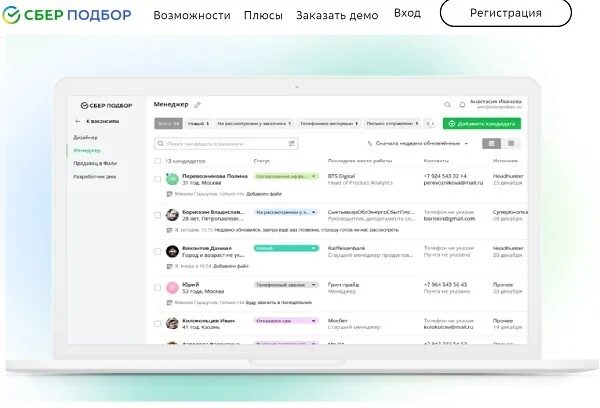
Task: Open Телефонный звонок status dropdown for Юрий
Action: [286, 285]
